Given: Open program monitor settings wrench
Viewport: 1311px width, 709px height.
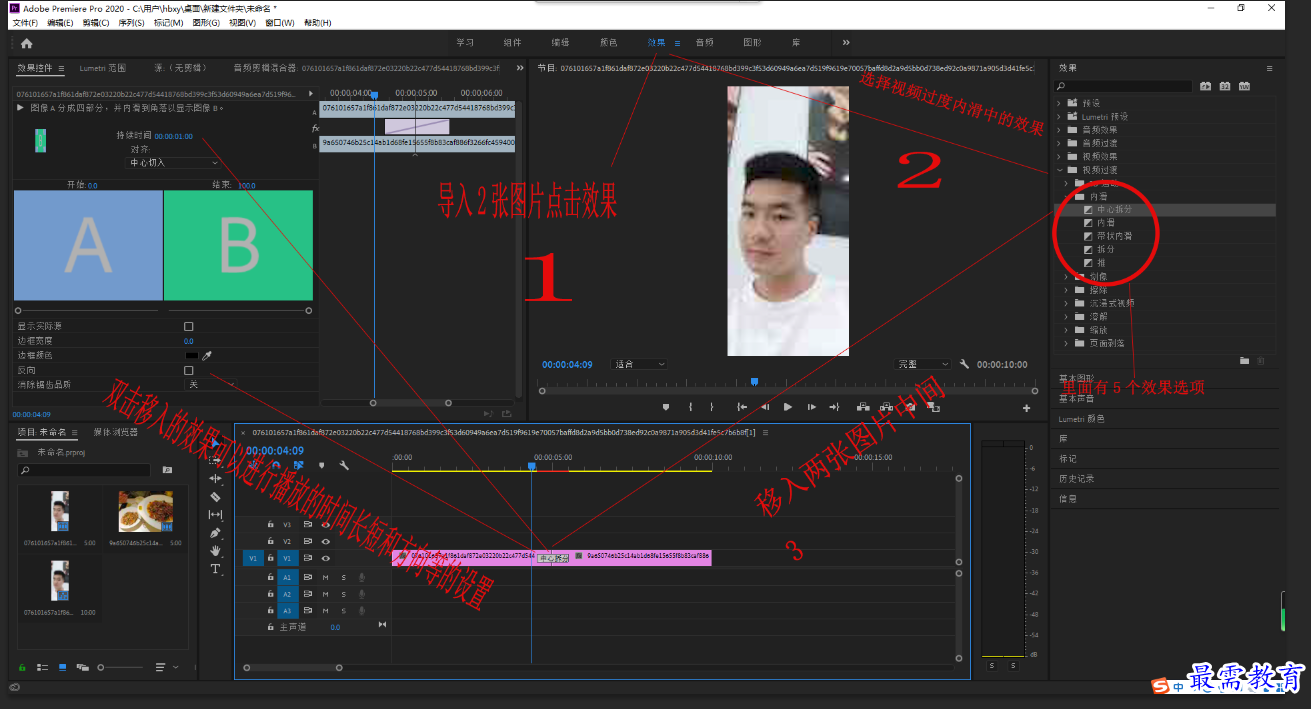Looking at the screenshot, I should 964,365.
